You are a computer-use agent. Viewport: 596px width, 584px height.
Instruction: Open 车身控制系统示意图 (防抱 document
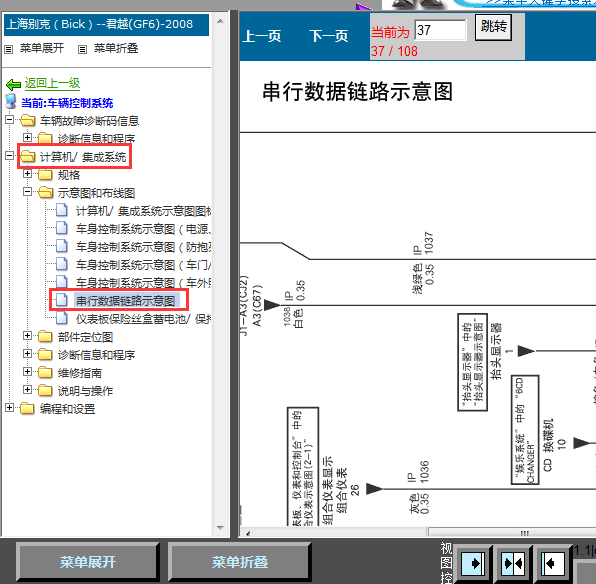pos(144,247)
